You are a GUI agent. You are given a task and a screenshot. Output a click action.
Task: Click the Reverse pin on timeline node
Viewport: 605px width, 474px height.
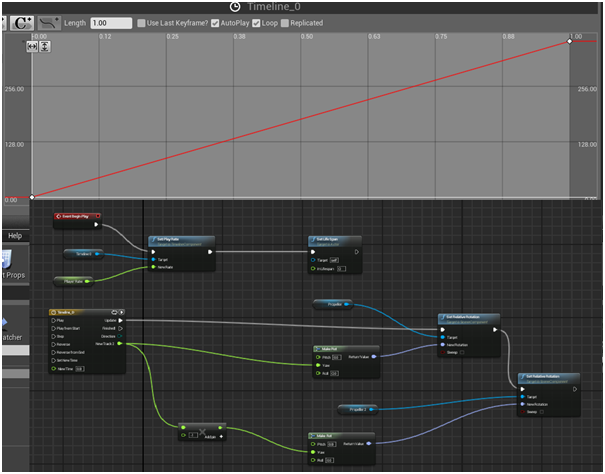tap(54, 344)
